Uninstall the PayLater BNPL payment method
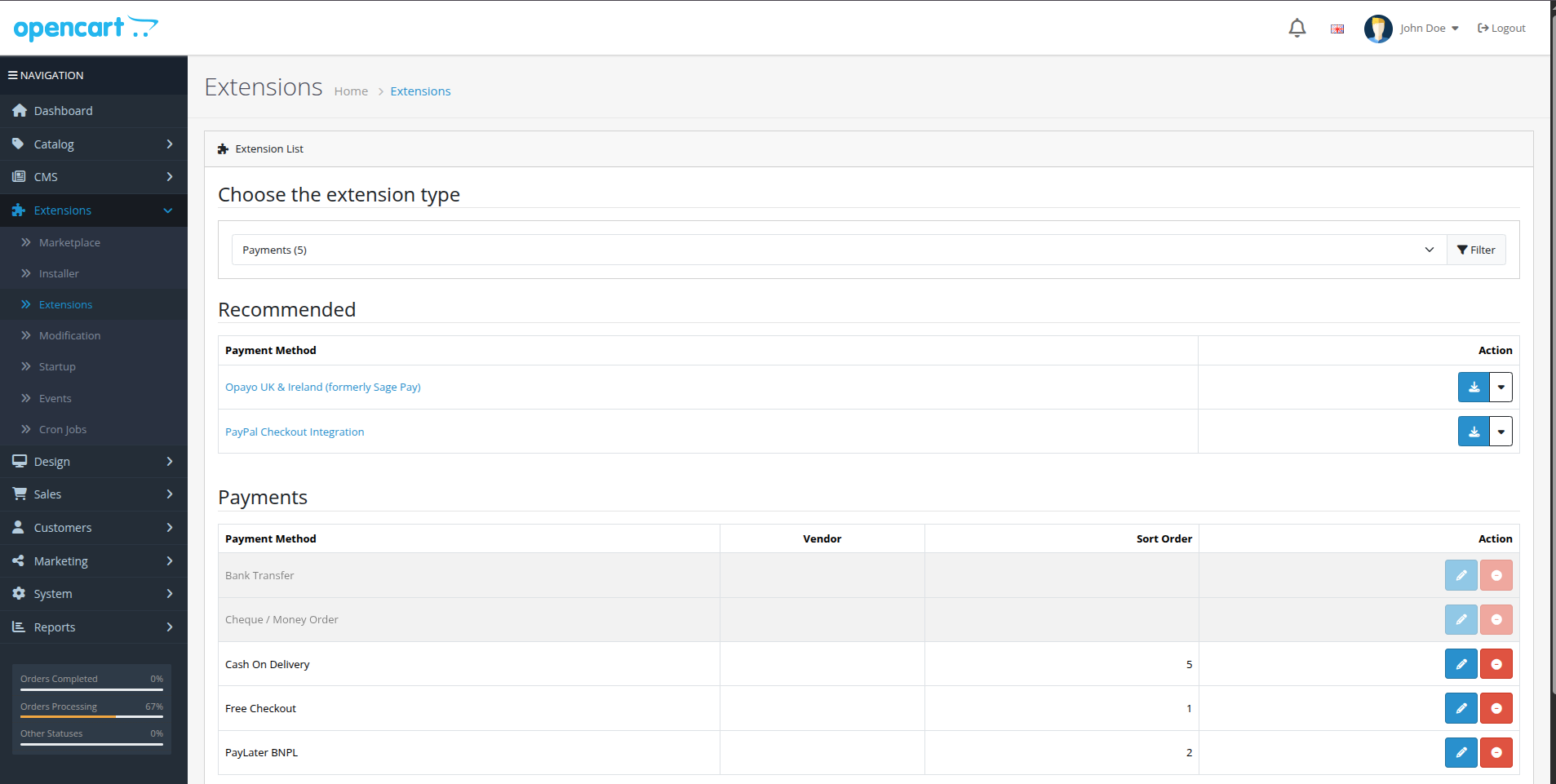This screenshot has height=784, width=1556. 1496,752
